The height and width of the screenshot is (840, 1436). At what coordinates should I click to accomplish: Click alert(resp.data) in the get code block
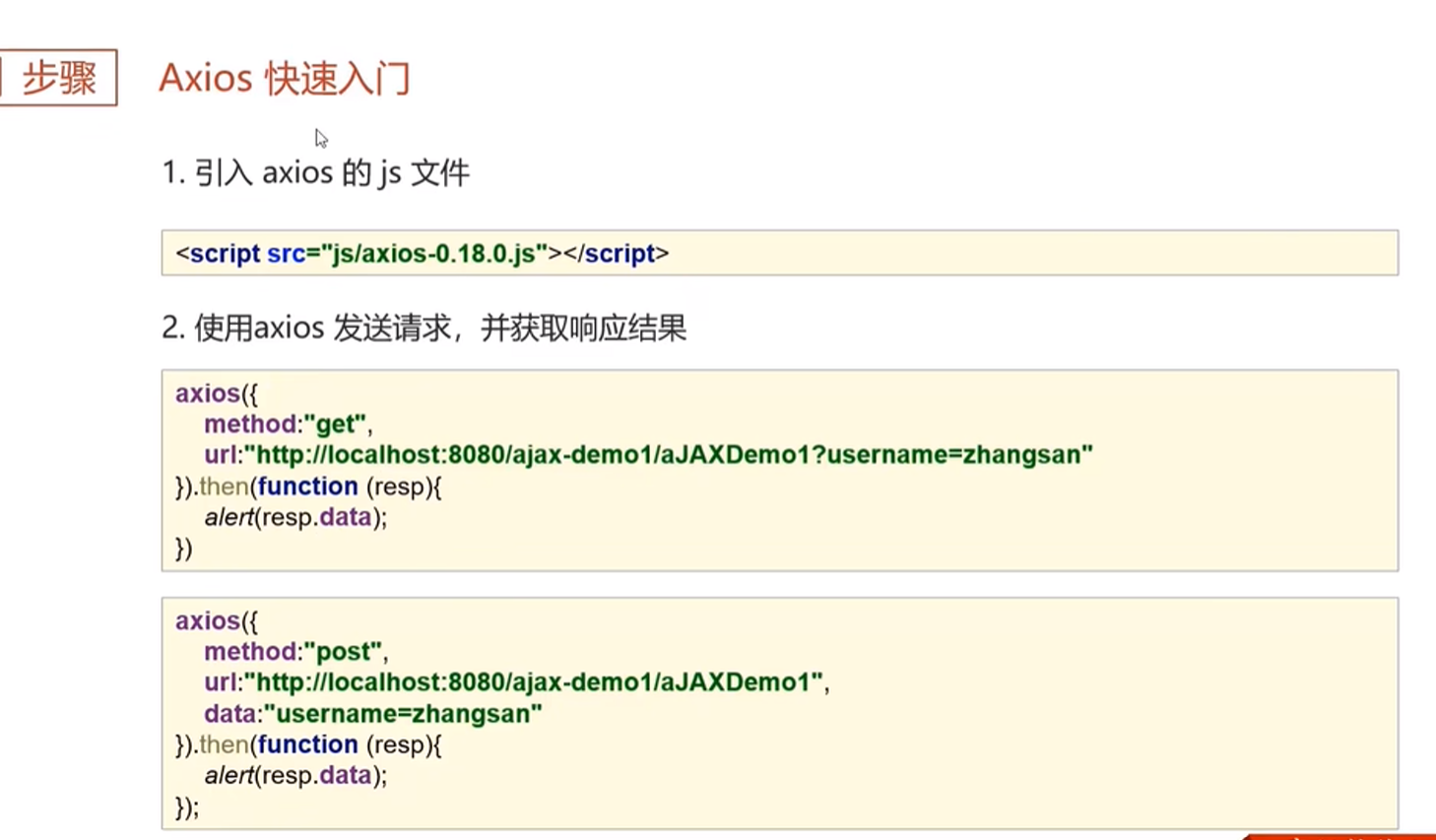click(x=296, y=518)
